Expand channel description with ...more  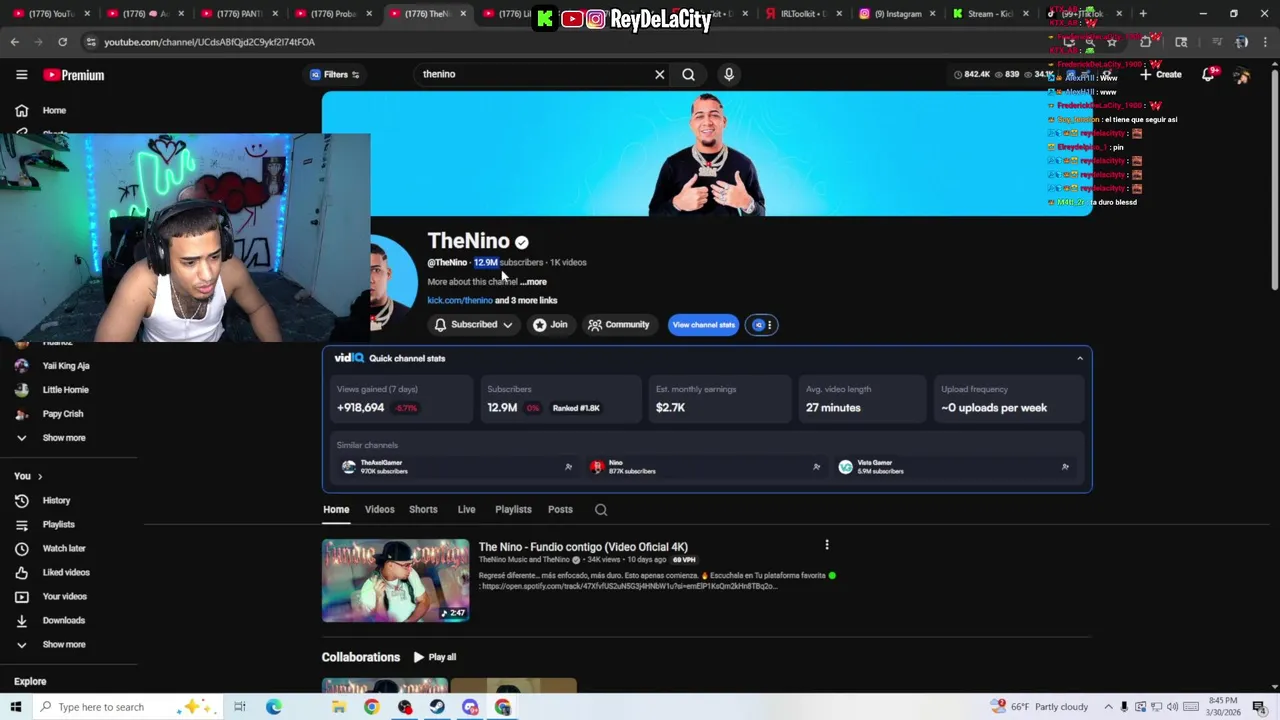534,282
